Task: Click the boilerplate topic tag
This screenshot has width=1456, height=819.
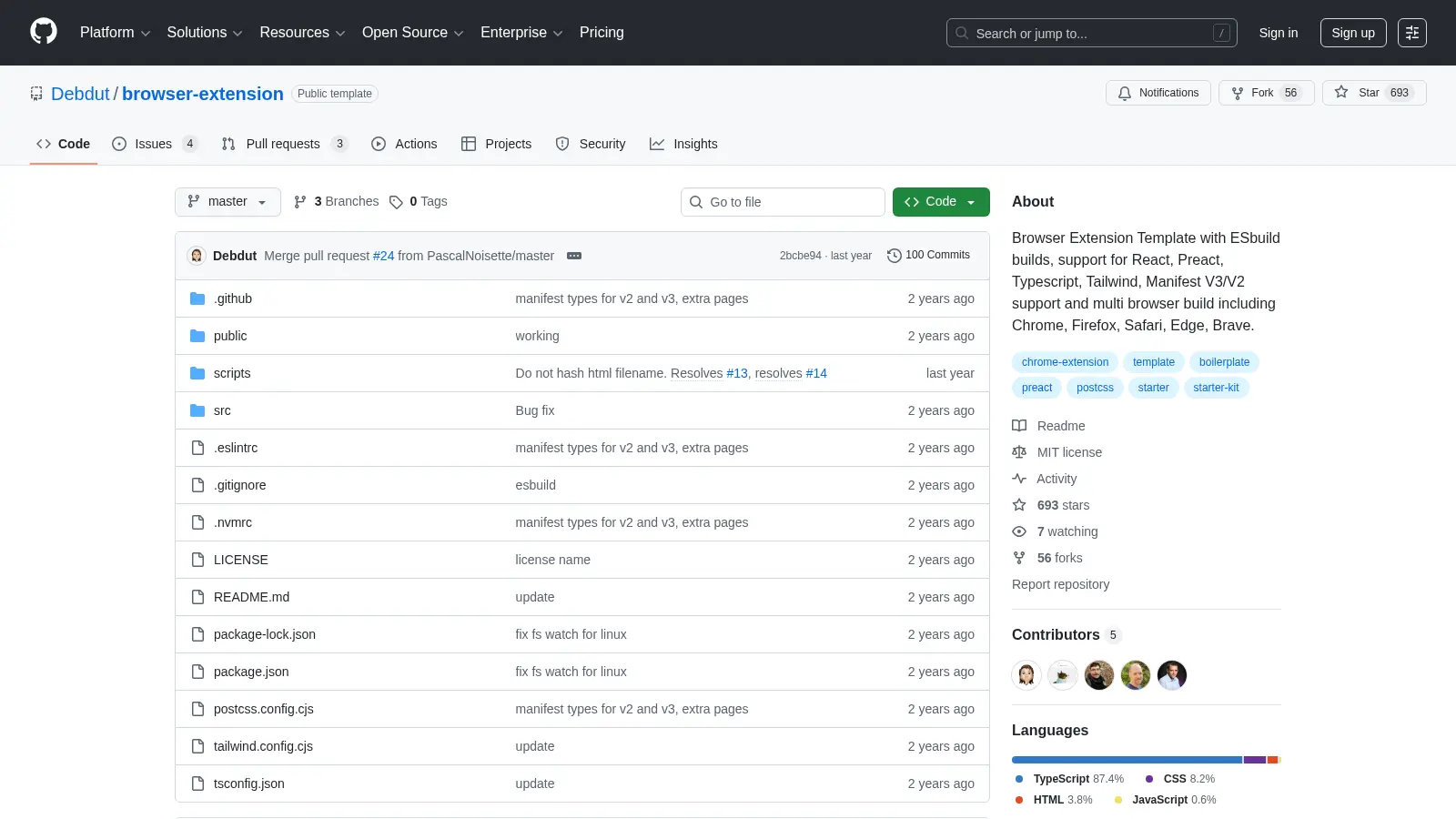Action: [1224, 362]
